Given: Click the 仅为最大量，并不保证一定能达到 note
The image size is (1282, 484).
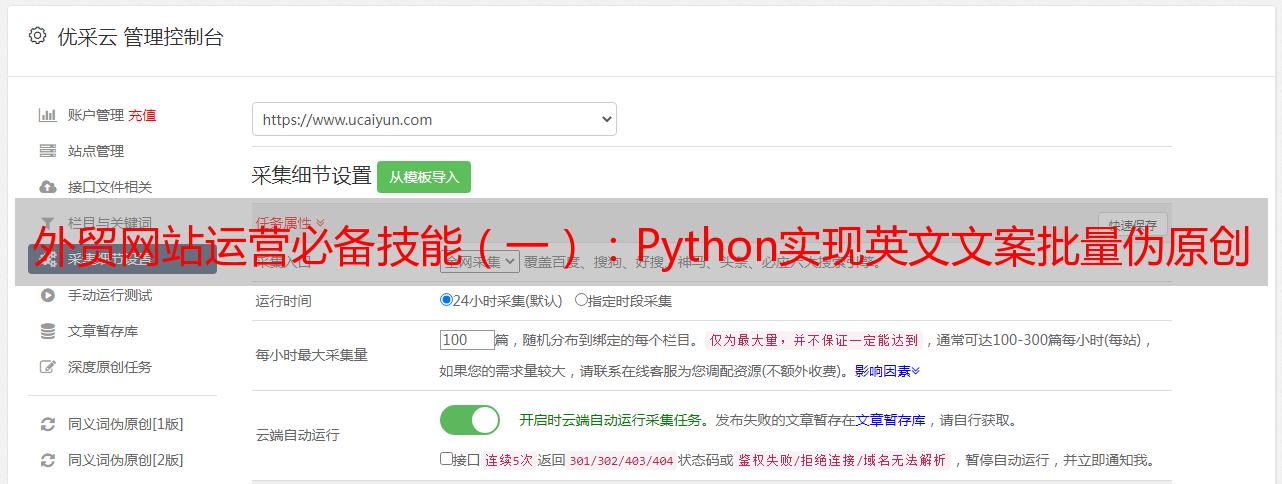Looking at the screenshot, I should point(814,340).
